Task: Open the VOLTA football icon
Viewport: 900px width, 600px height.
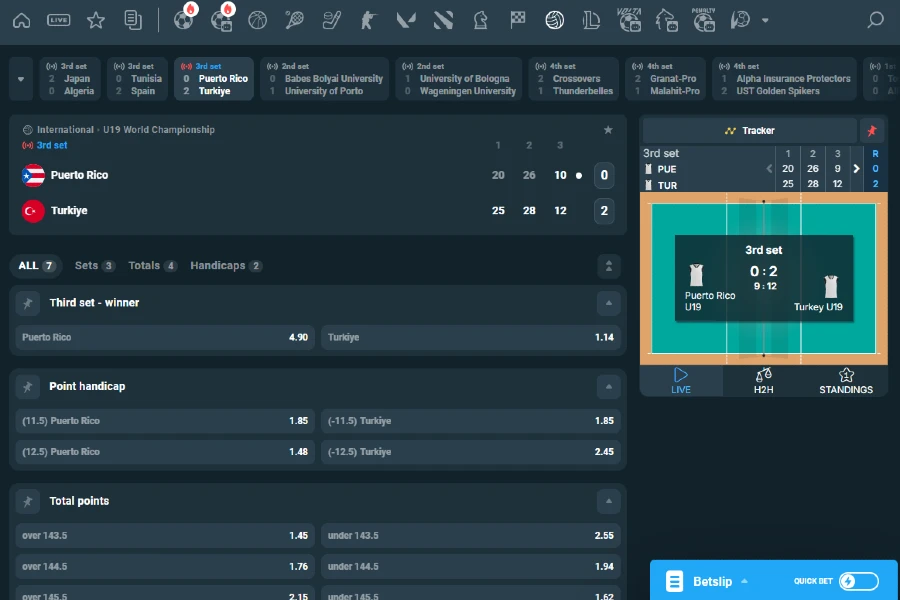Action: click(x=628, y=19)
